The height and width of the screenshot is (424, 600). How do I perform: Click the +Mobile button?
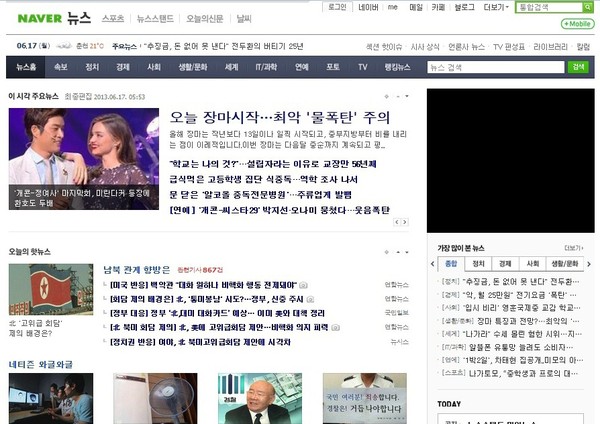click(576, 23)
